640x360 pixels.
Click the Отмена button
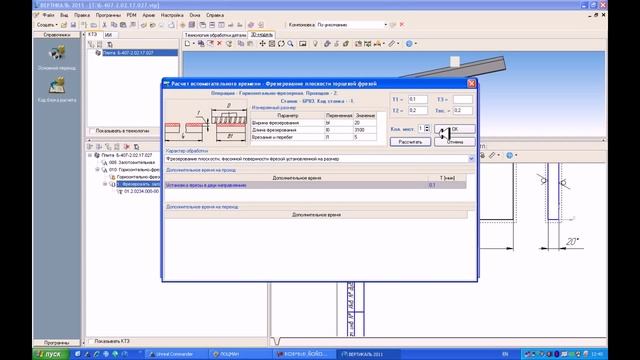coord(455,142)
